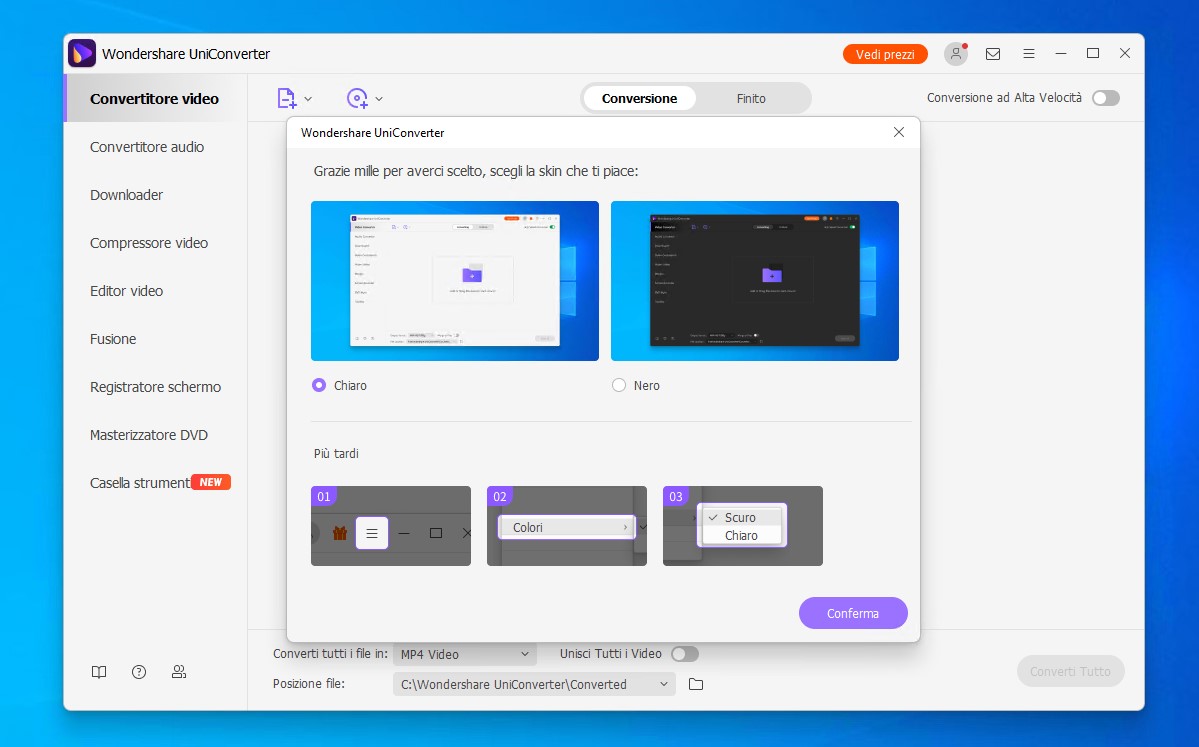
Task: Switch to the Conversione tab
Action: [x=639, y=99]
